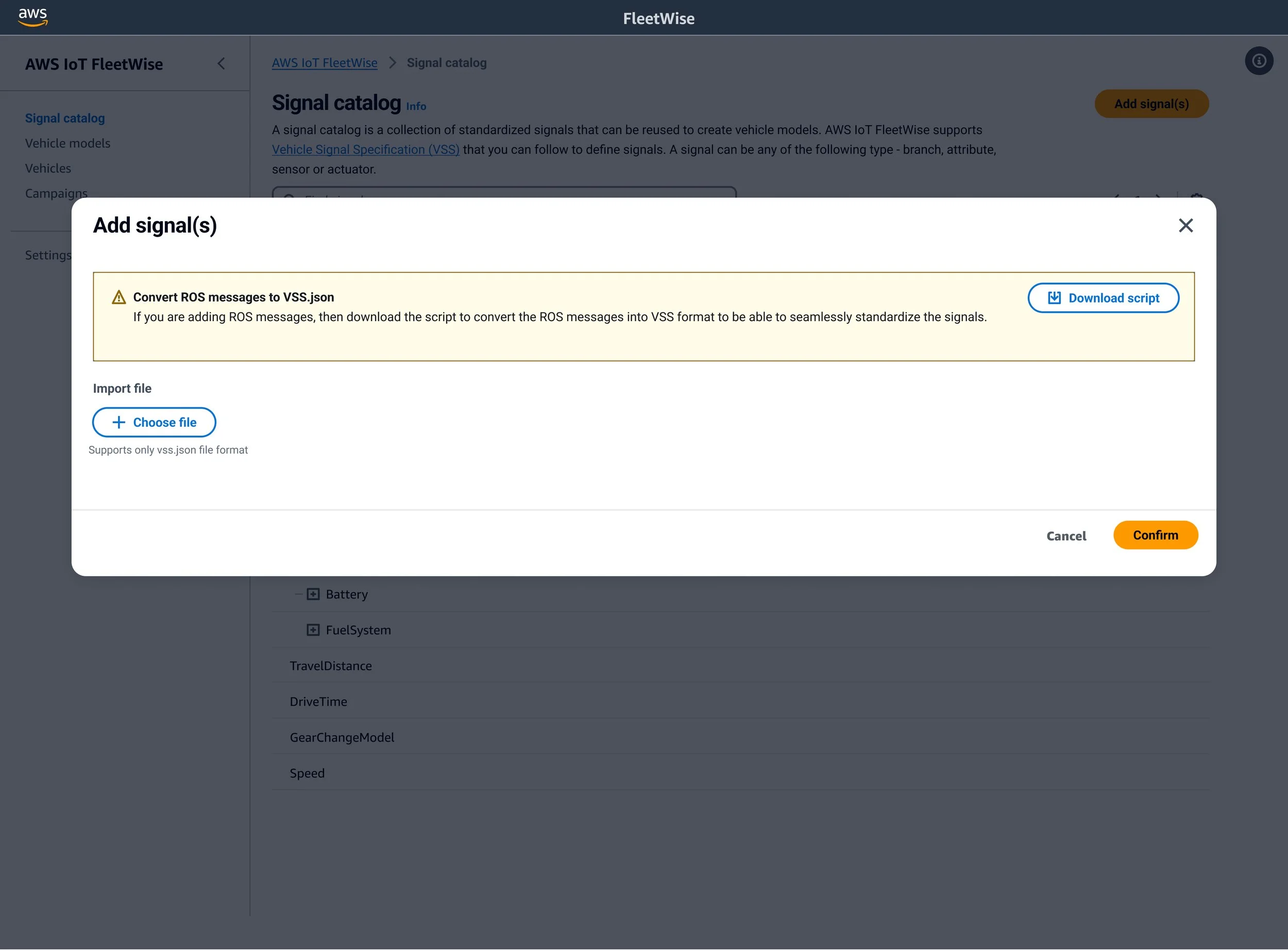This screenshot has height=951, width=1288.
Task: Click the warning triangle icon in alert
Action: click(x=118, y=297)
